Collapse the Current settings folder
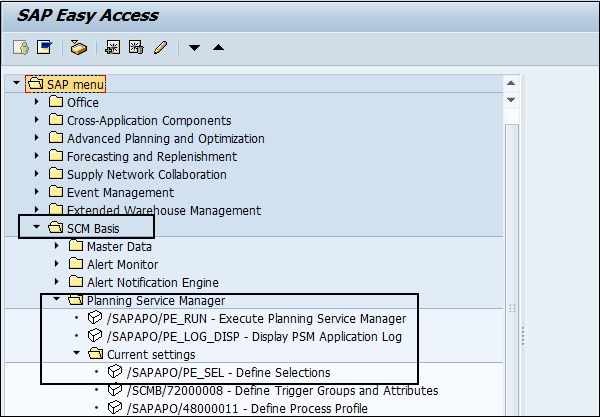The image size is (600, 417). coord(77,354)
